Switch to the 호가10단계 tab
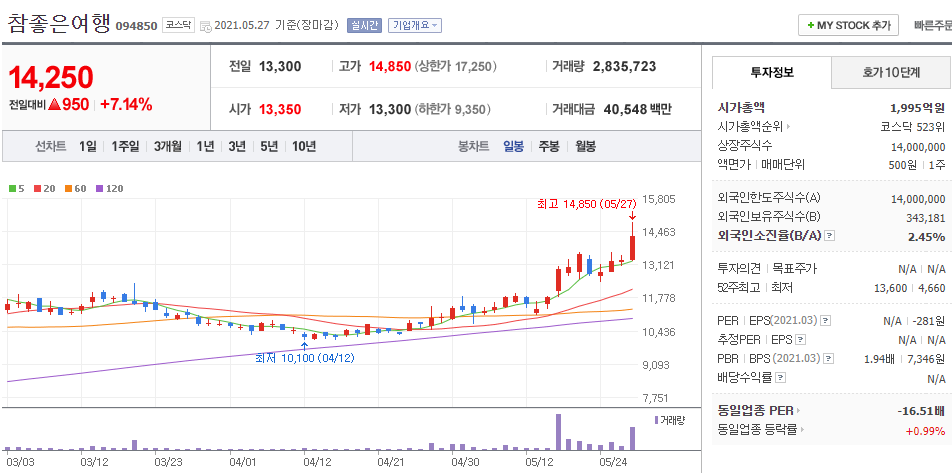The image size is (952, 473). tap(891, 73)
